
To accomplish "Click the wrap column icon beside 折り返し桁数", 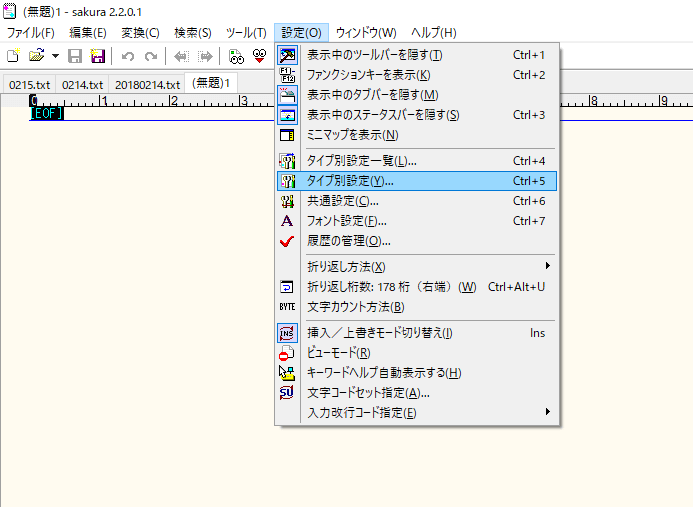I will 287,287.
